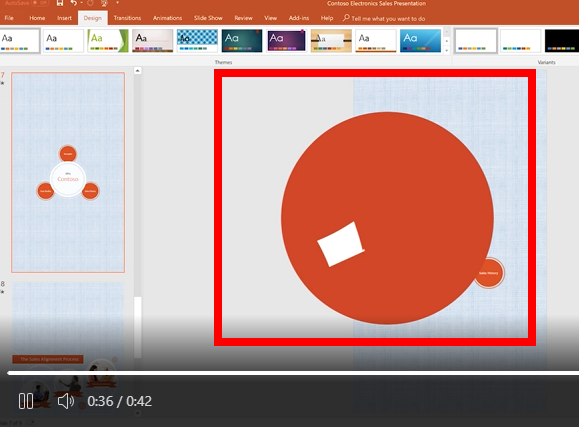The image size is (579, 431).
Task: Toggle the AutoSave switch
Action: pyautogui.click(x=40, y=3)
